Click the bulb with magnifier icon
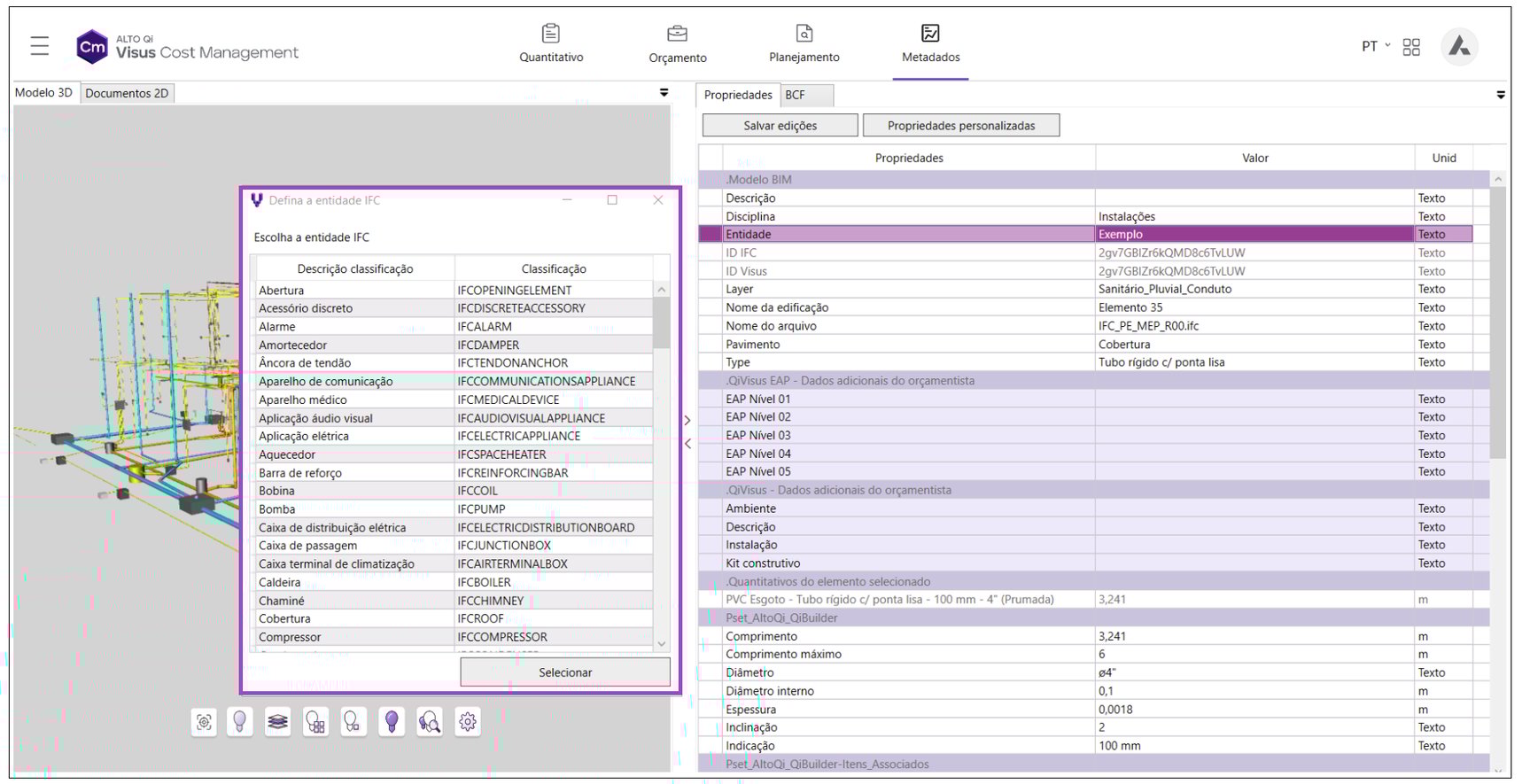This screenshot has width=1522, height=784. pos(430,722)
